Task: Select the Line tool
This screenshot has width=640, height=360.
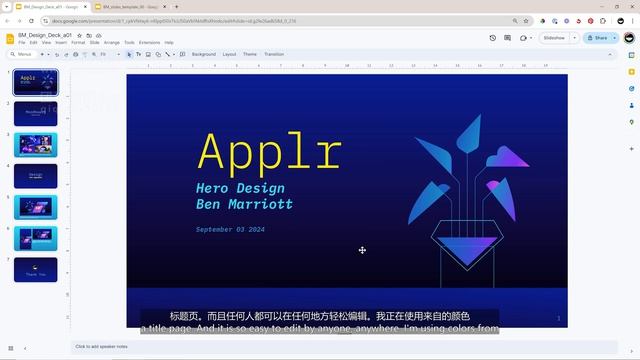Action: 167,54
